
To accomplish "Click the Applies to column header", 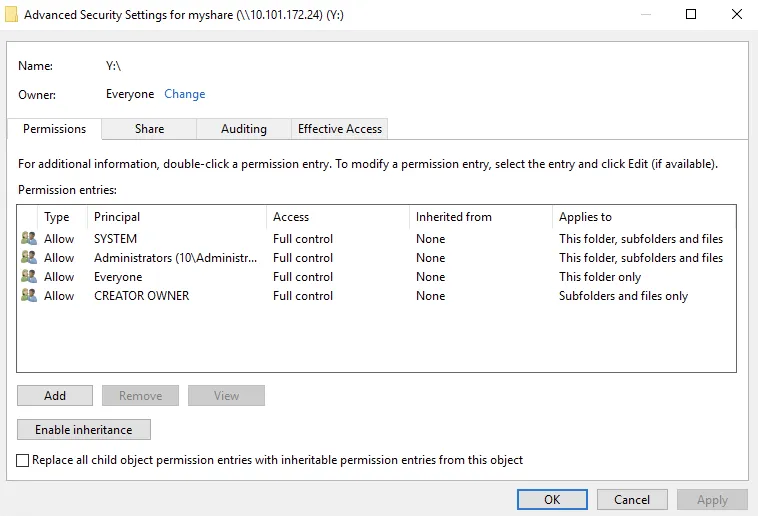I will point(585,217).
